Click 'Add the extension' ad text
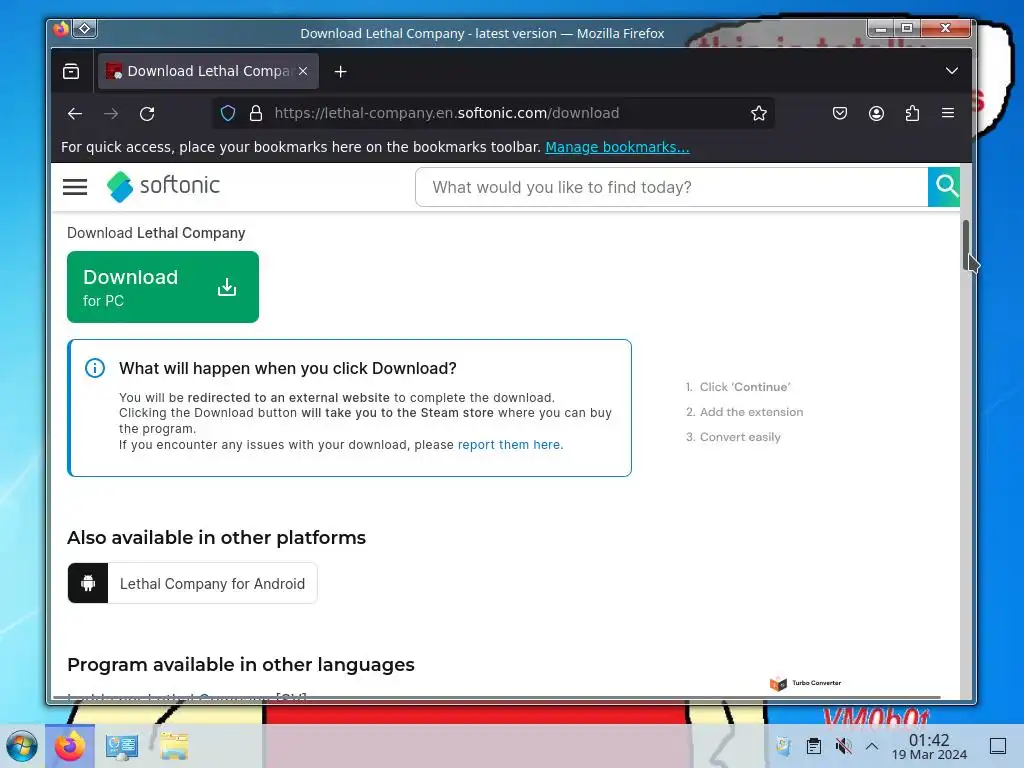The image size is (1024, 768). point(751,412)
